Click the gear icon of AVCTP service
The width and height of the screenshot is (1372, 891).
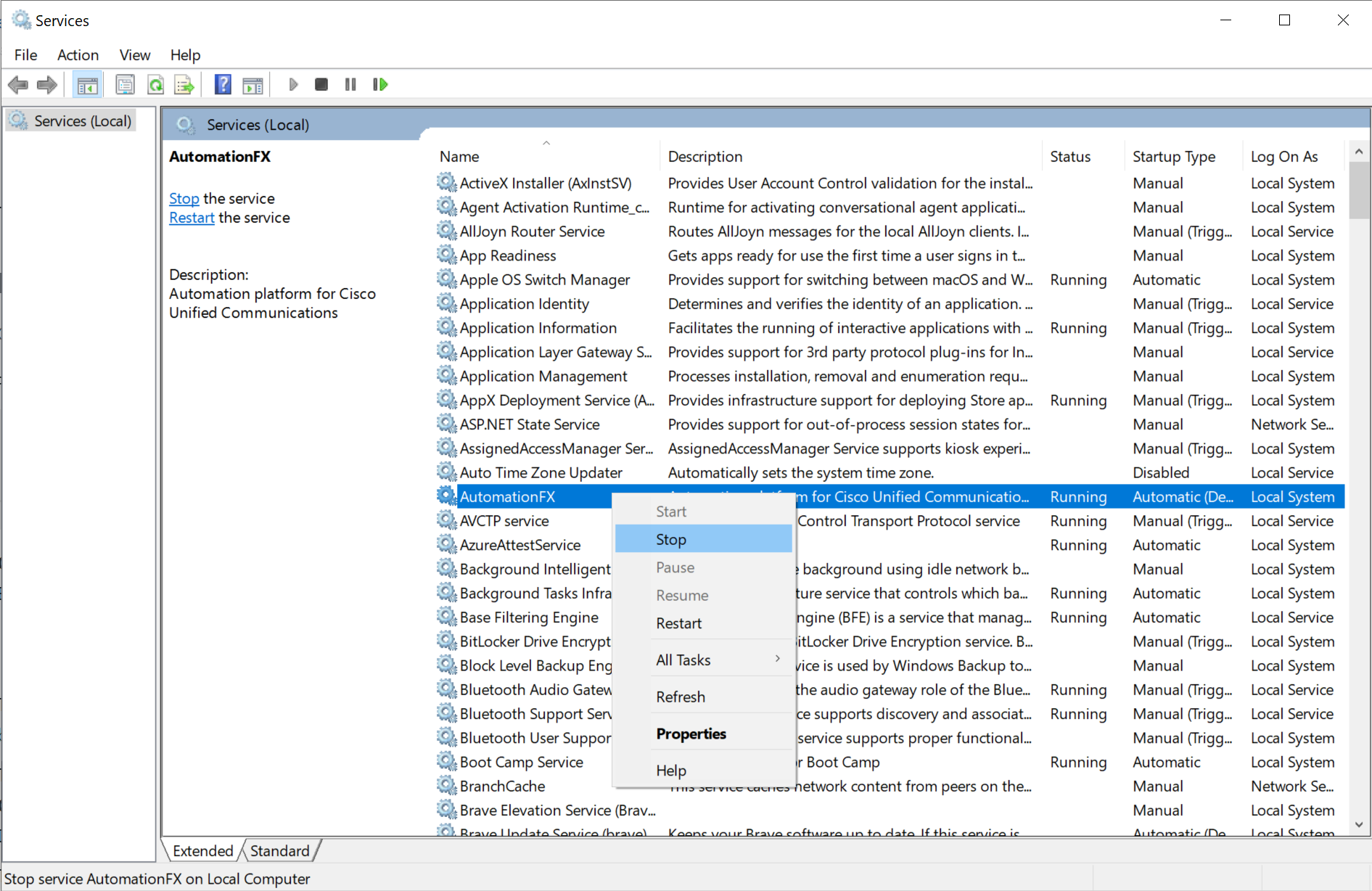pyautogui.click(x=447, y=520)
